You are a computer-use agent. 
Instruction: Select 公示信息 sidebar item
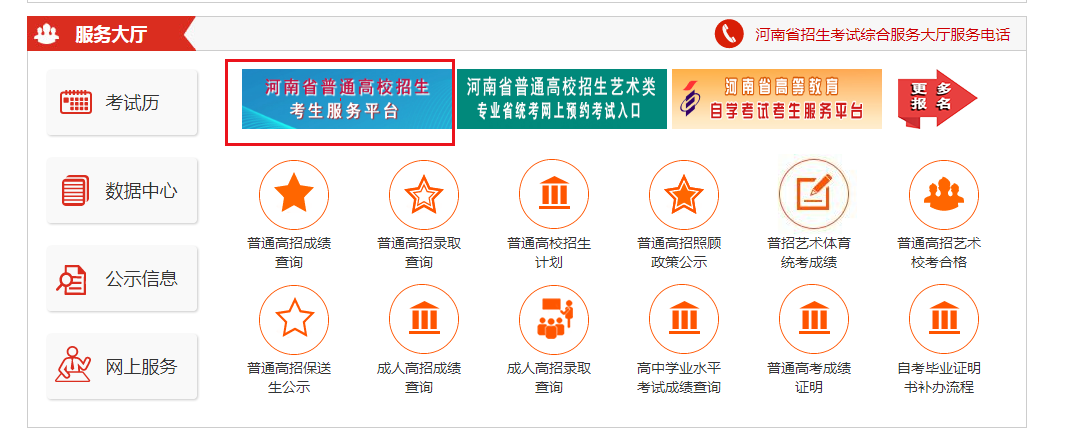(122, 279)
